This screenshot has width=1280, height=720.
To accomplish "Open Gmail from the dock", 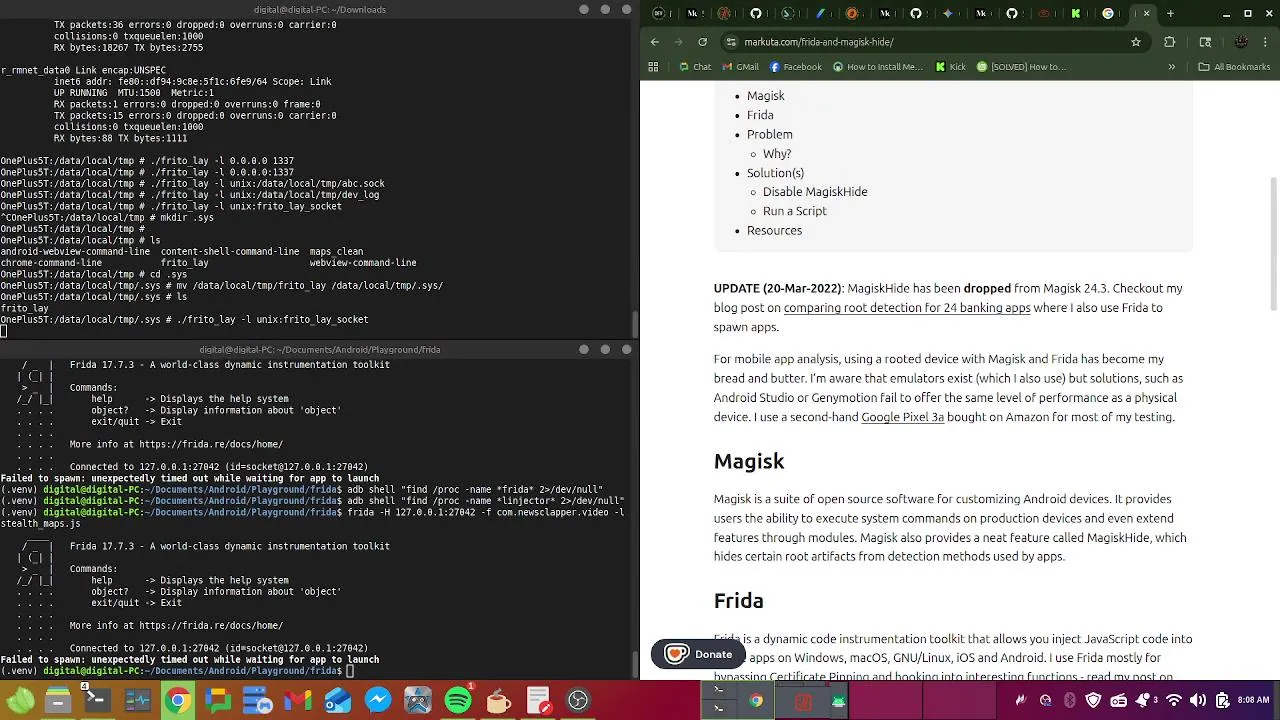I will pyautogui.click(x=298, y=700).
